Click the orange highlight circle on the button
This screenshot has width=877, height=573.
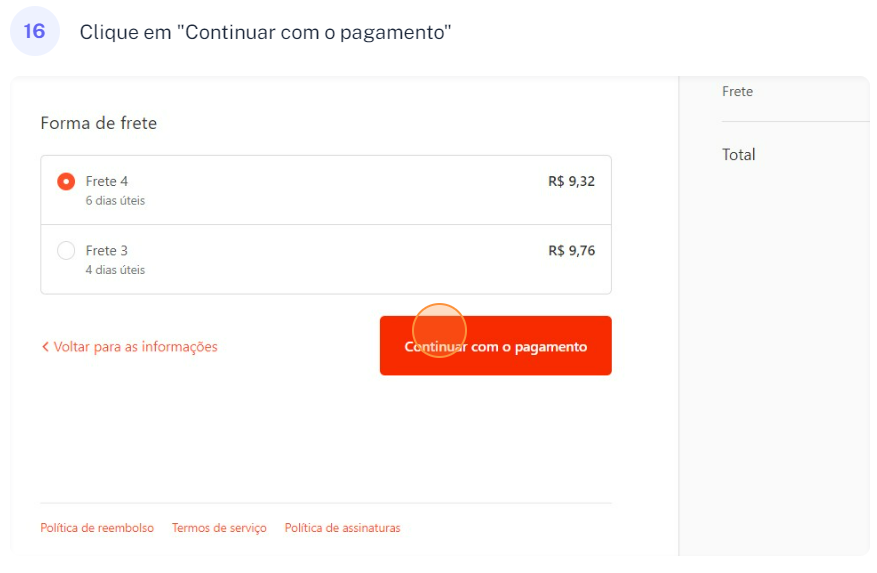click(439, 330)
